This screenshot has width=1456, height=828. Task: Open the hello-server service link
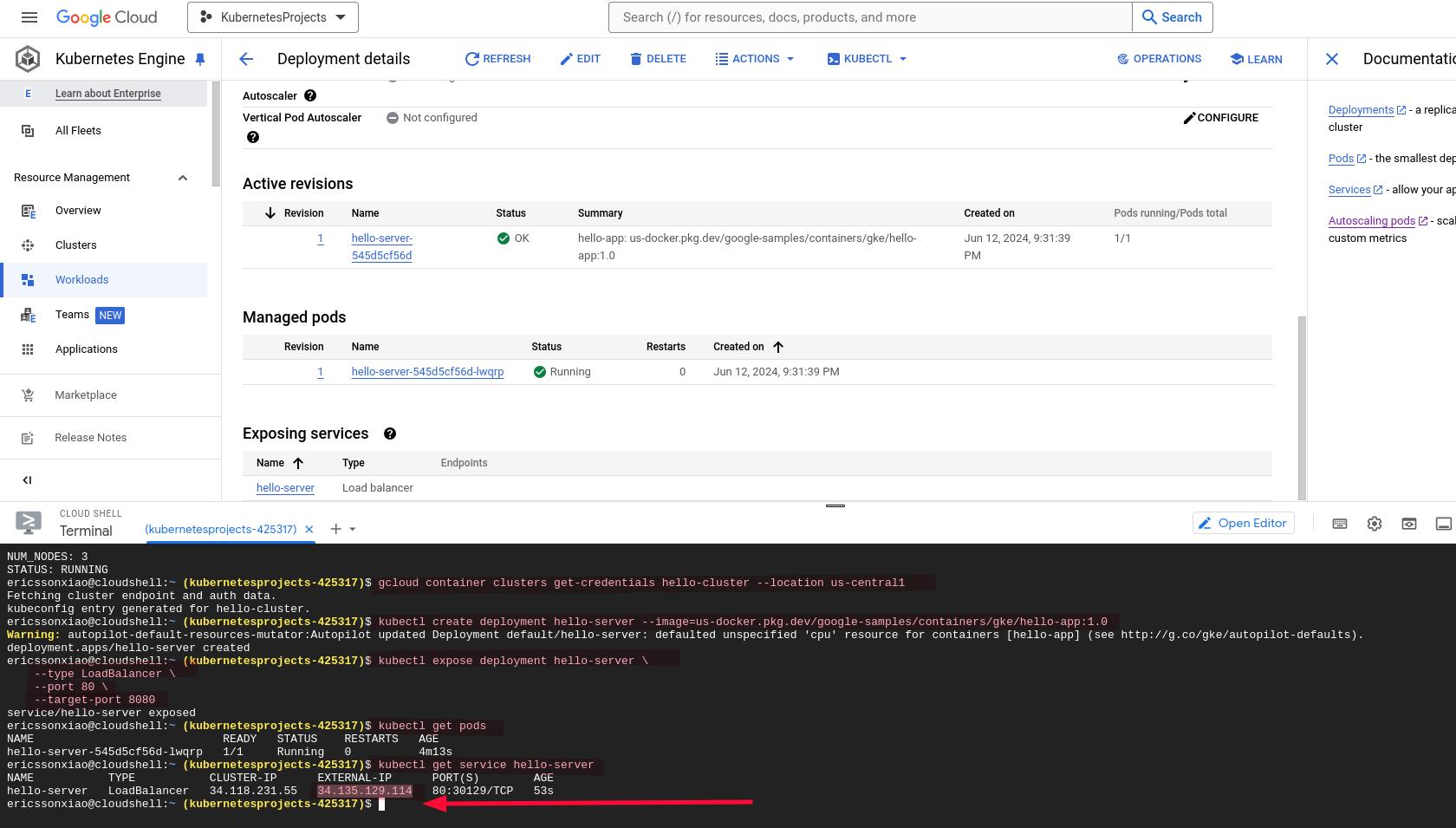[285, 488]
